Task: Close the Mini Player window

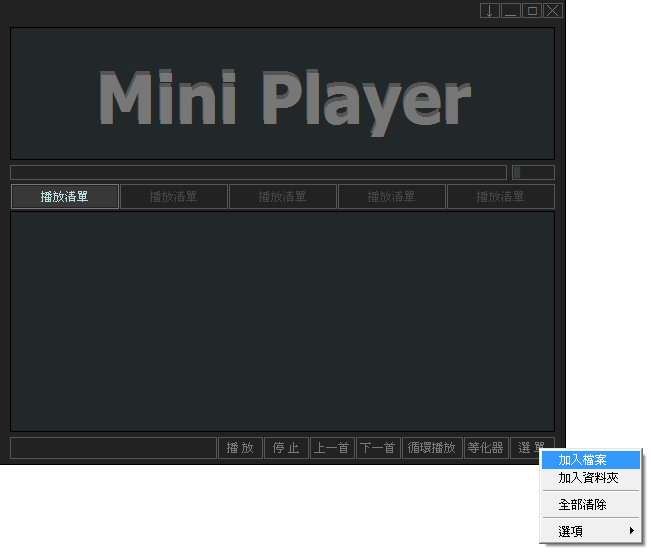Action: coord(553,11)
